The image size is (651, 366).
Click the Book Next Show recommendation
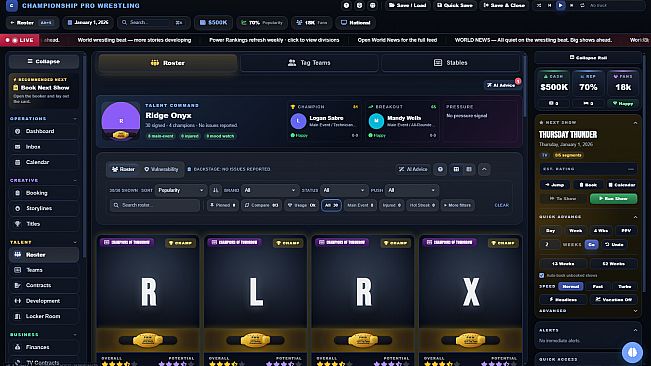[44, 90]
